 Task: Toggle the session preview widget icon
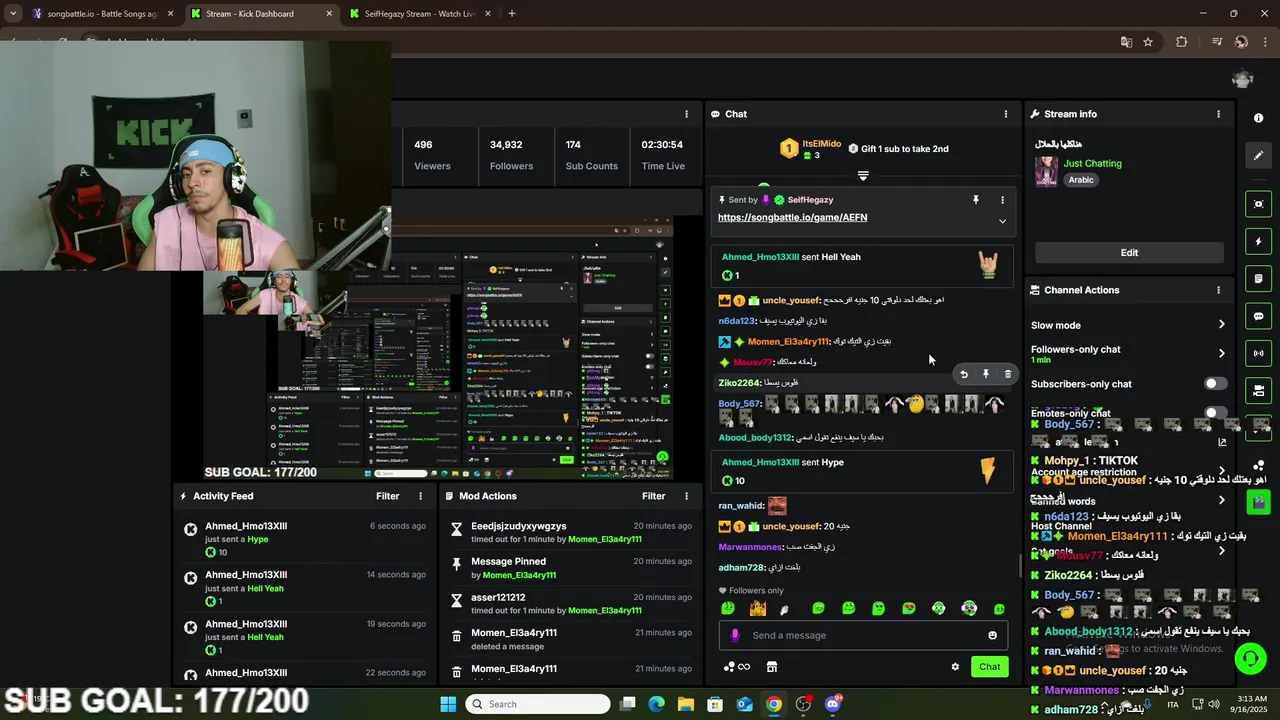point(1258,204)
